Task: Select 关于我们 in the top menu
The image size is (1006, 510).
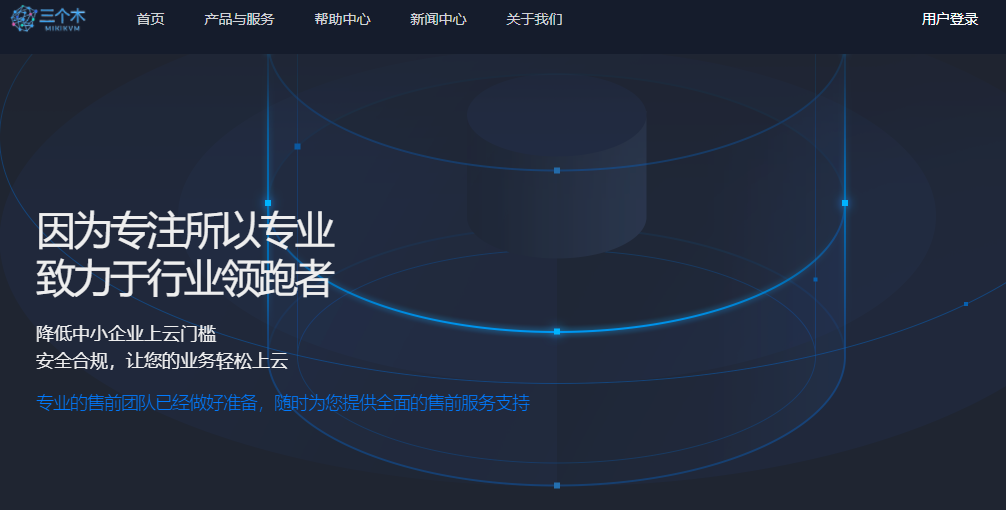Action: tap(534, 19)
